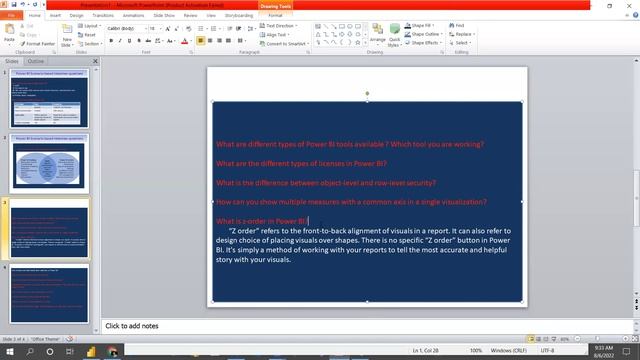Reset the slide layout

87,35
